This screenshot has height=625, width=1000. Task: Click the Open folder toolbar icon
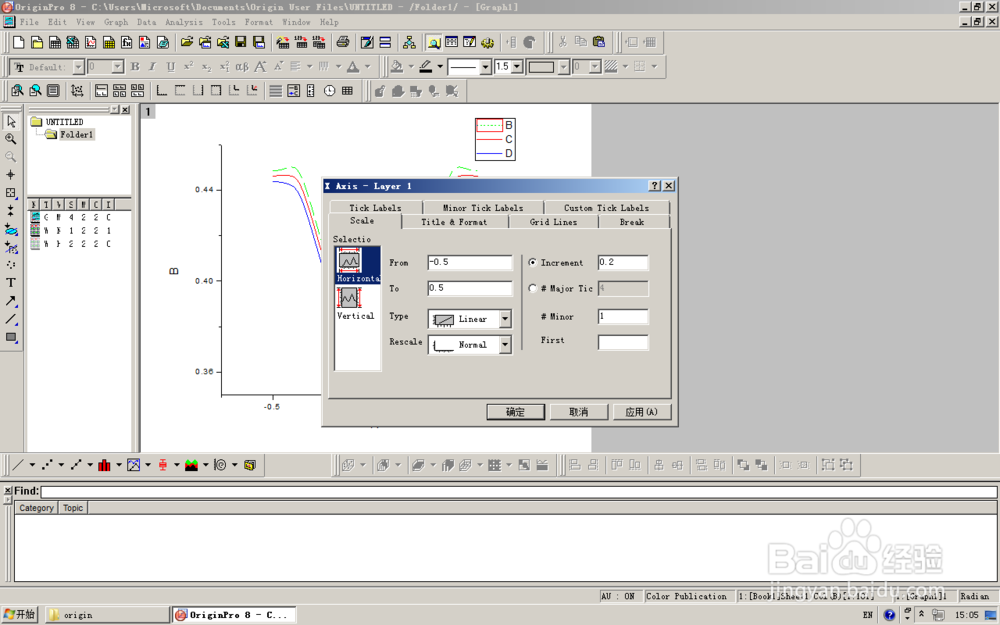tap(187, 43)
